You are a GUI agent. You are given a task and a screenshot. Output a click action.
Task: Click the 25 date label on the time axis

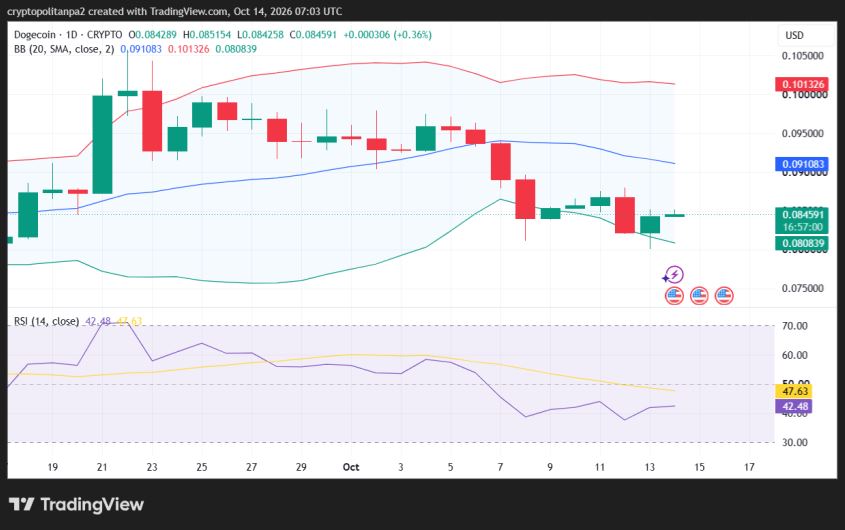202,467
